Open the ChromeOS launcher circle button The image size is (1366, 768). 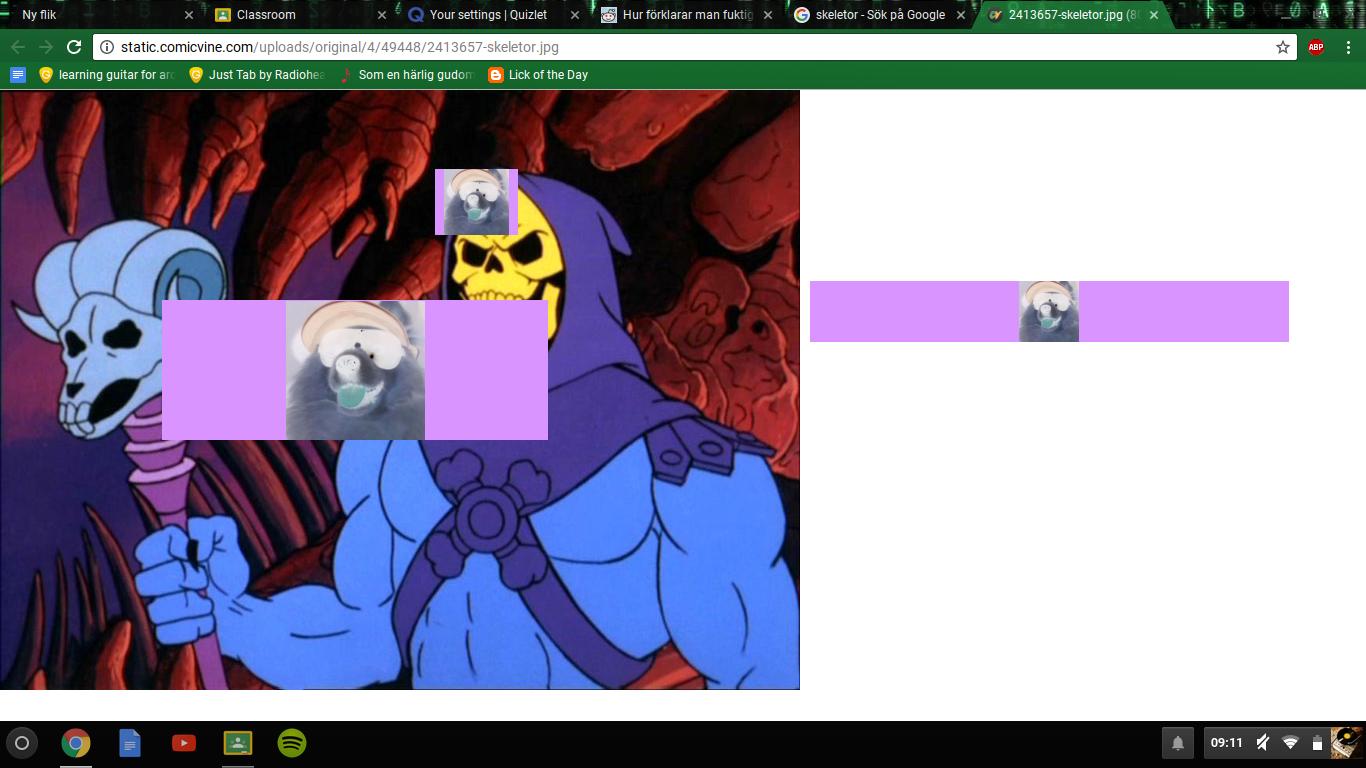coord(22,743)
